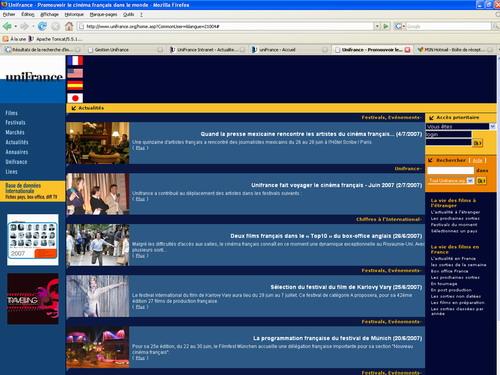Expand the 'Tout Unifrance.org' search scope dropdown
Viewport: 500px width, 375px height.
470,181
